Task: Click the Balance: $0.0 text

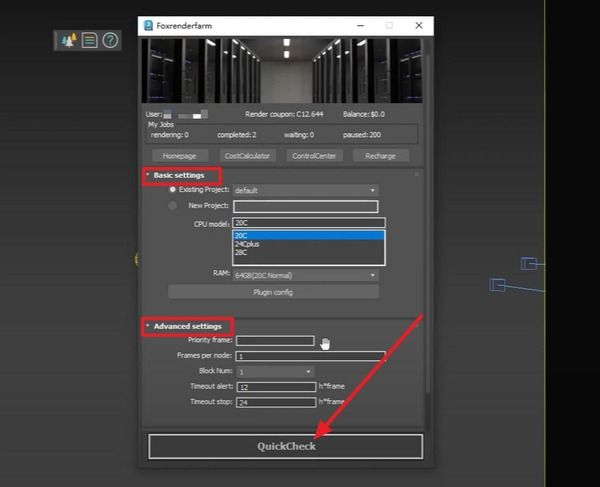Action: [x=364, y=114]
